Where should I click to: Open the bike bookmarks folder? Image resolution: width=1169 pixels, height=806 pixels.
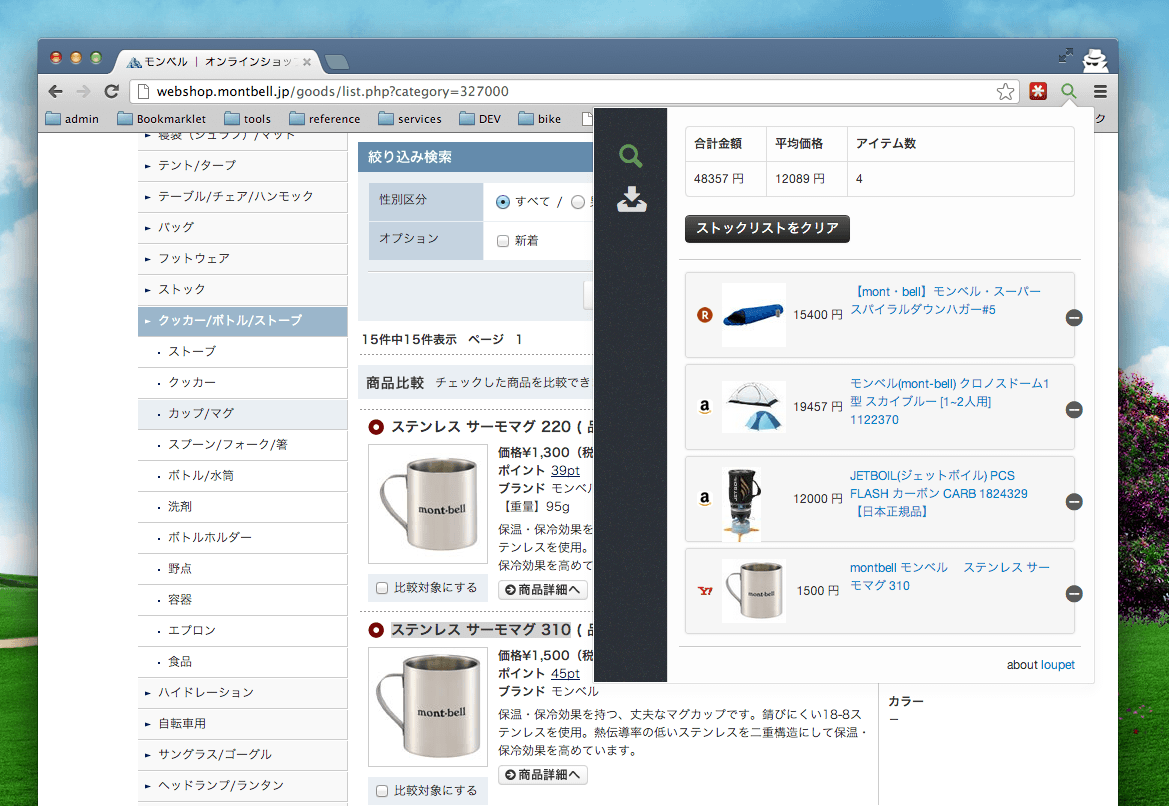[x=540, y=119]
